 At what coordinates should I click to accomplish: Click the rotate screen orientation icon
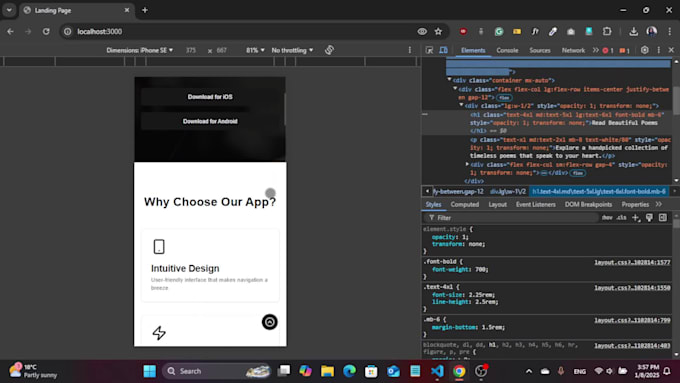point(329,50)
